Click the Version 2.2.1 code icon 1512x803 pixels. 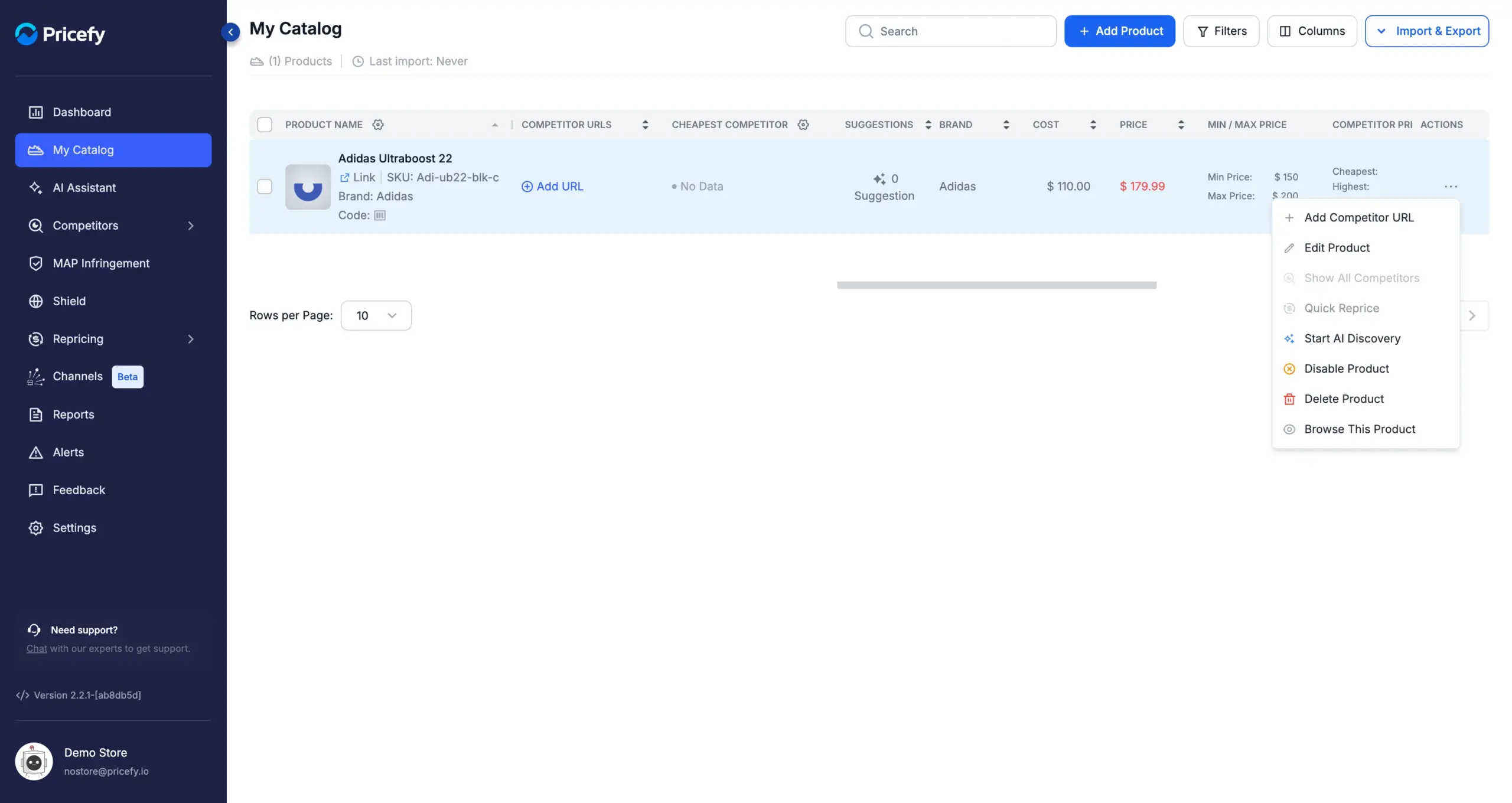[22, 695]
